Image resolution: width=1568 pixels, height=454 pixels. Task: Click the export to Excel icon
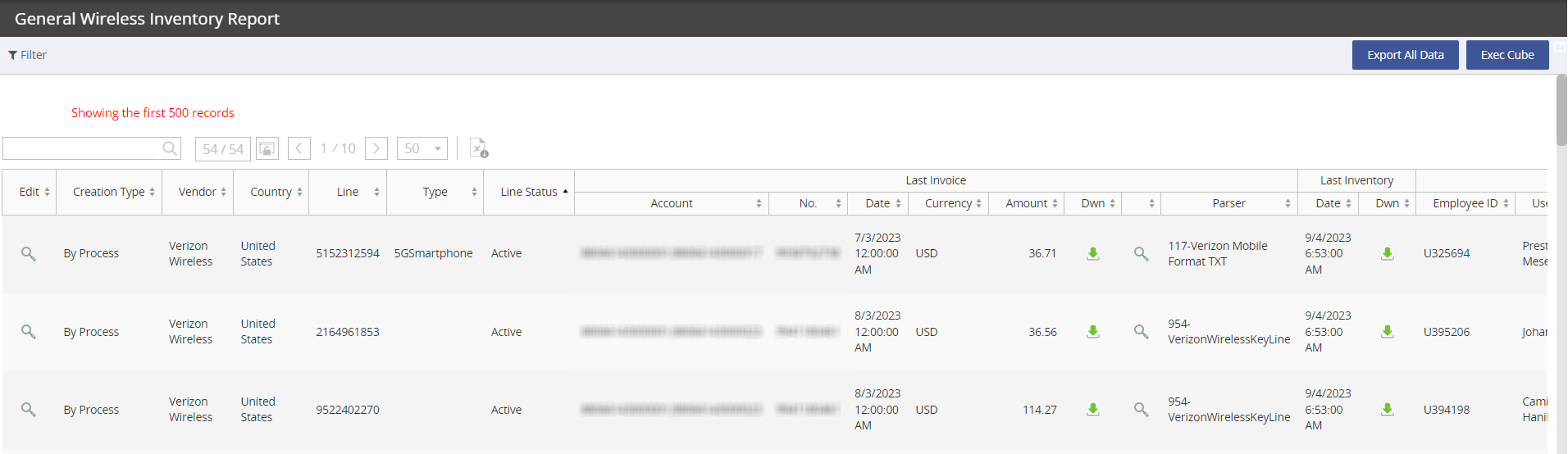point(479,148)
